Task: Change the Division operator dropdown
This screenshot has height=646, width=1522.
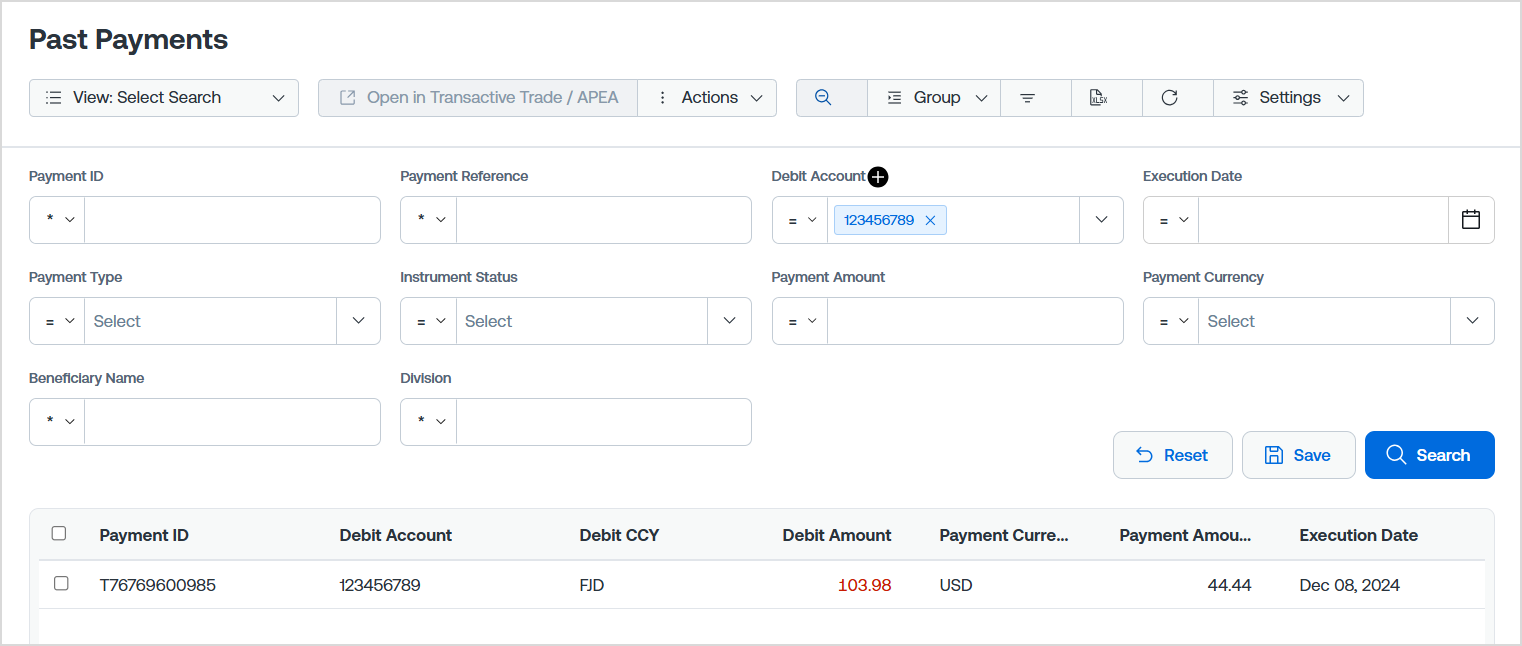Action: [429, 422]
